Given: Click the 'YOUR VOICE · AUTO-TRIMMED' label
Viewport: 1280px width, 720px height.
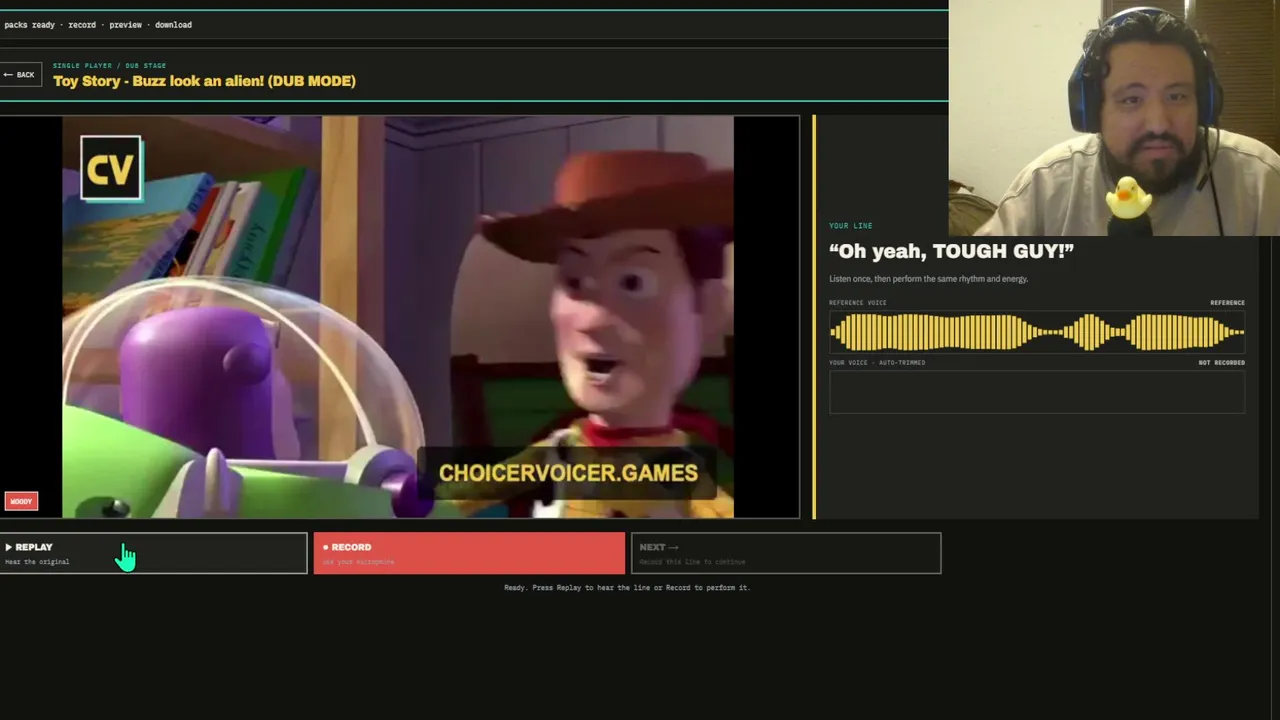Looking at the screenshot, I should click(877, 363).
